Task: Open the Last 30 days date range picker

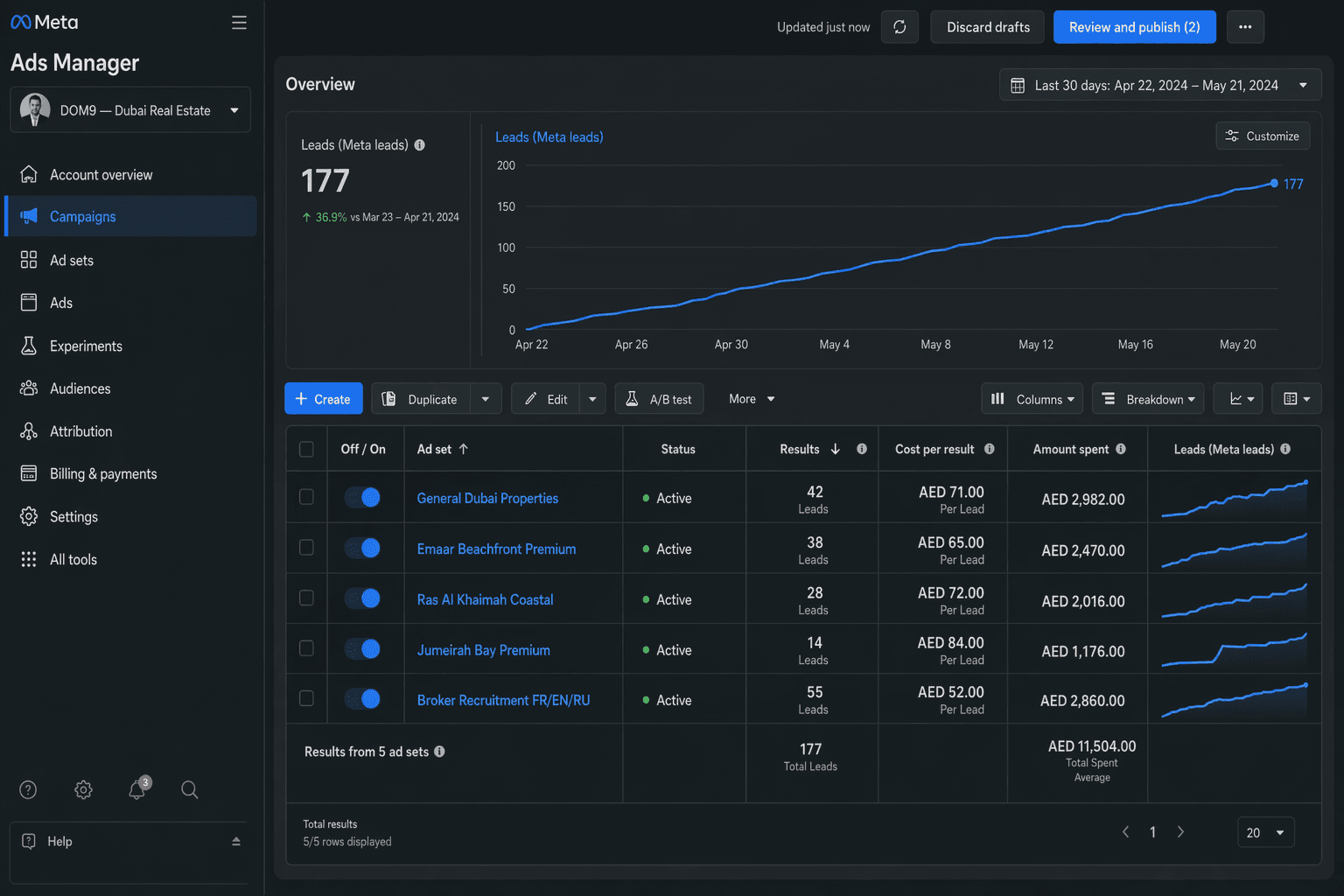Action: click(1160, 84)
